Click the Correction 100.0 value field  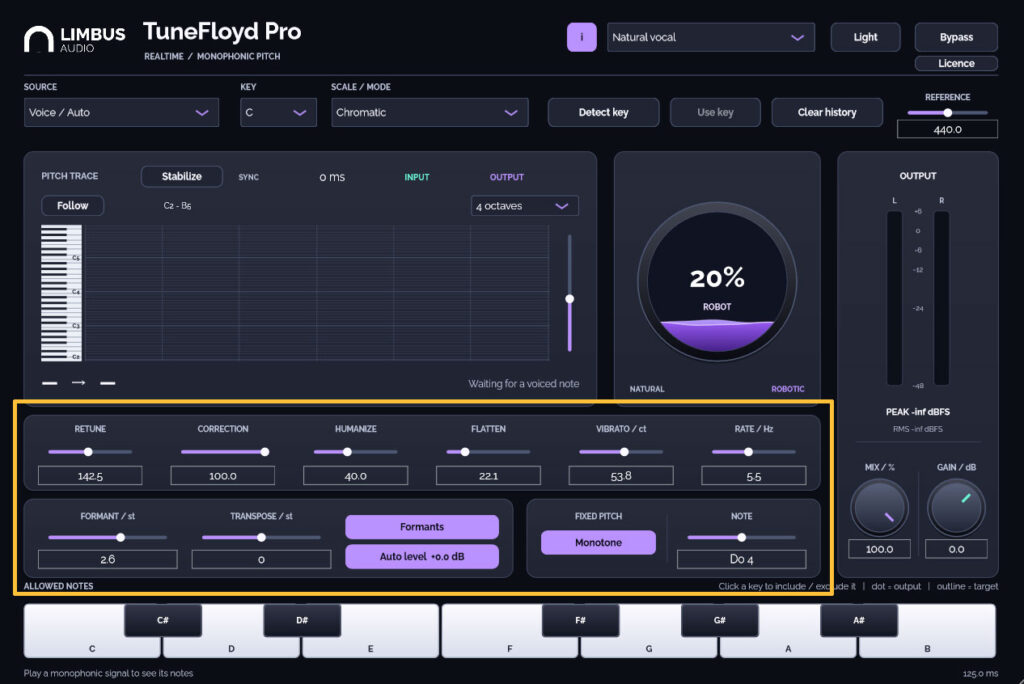click(223, 476)
